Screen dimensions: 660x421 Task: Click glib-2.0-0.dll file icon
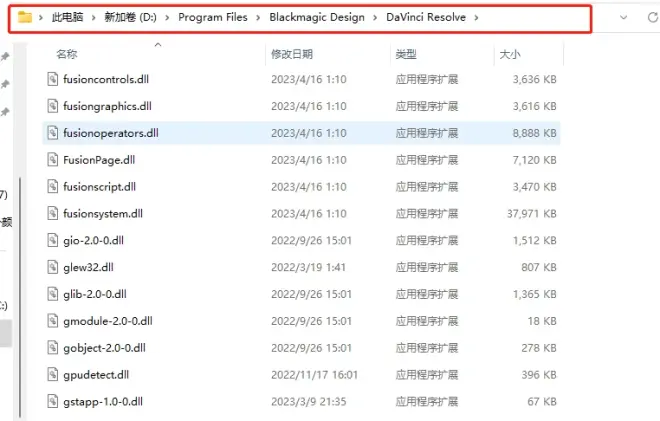click(x=53, y=294)
